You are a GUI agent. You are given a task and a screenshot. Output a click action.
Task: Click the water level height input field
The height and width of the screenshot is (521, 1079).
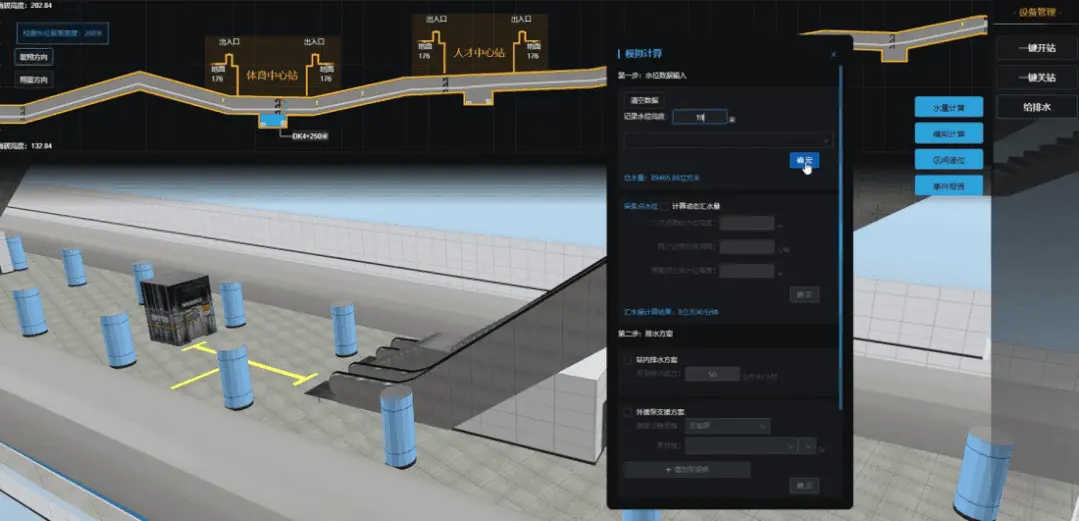[x=699, y=118]
